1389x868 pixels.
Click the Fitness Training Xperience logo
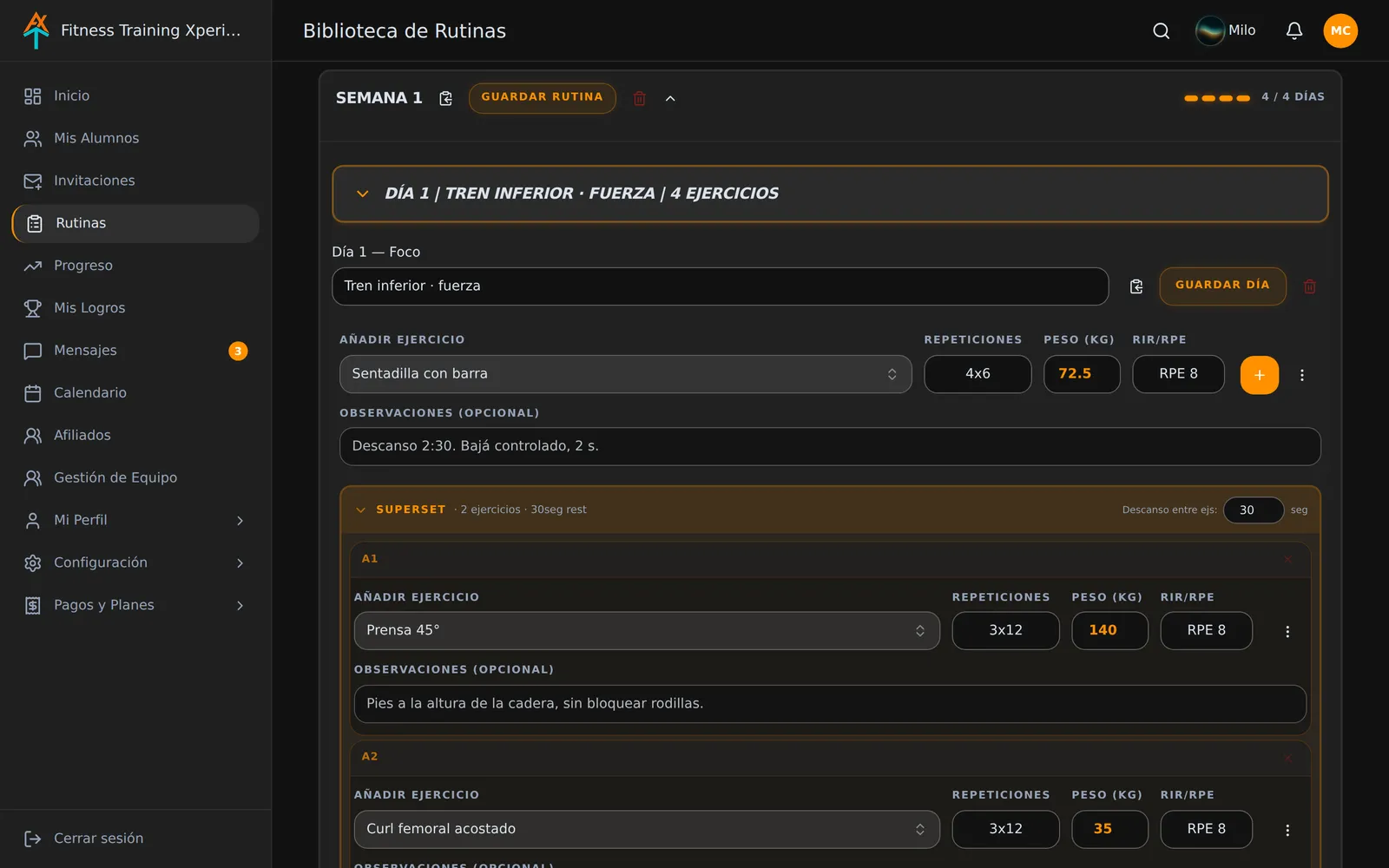(36, 30)
